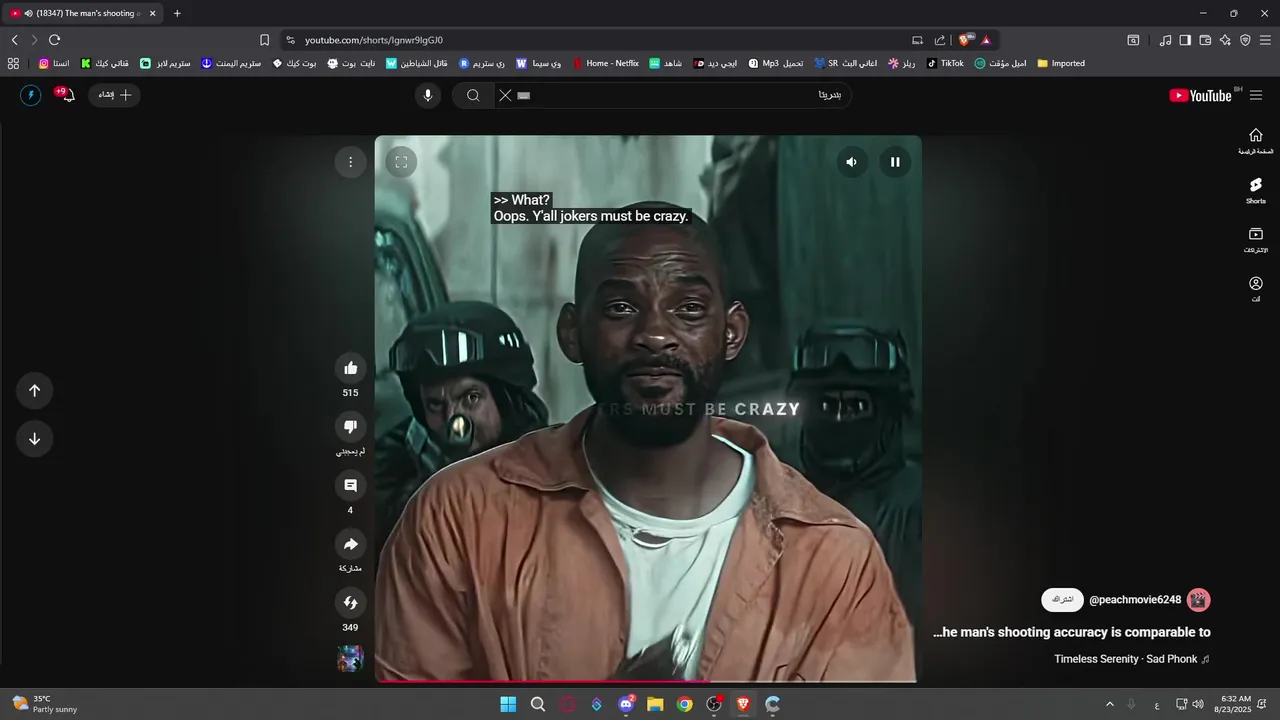
Task: Open the Mp3 bookmark
Action: point(775,63)
